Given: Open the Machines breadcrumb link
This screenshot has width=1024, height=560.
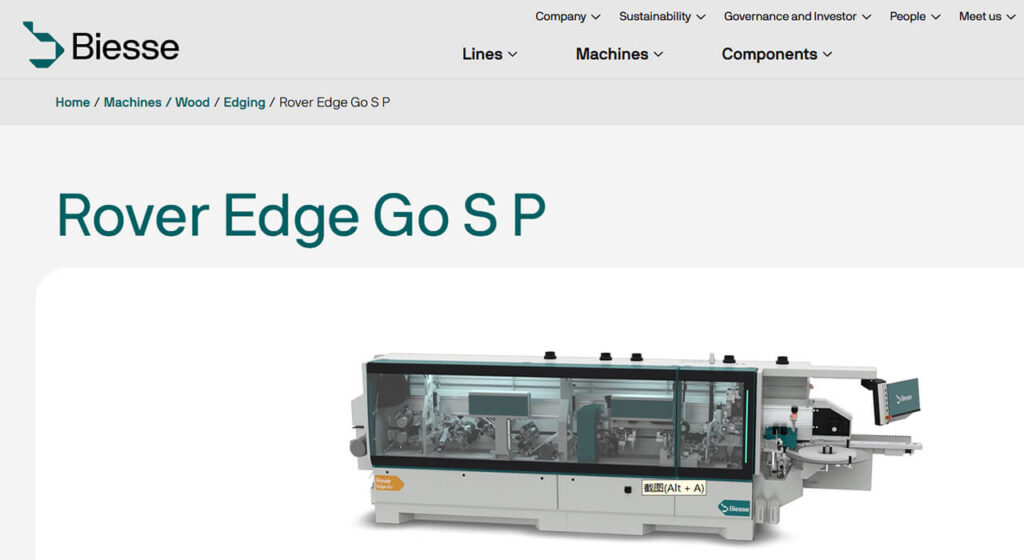Looking at the screenshot, I should tap(133, 102).
